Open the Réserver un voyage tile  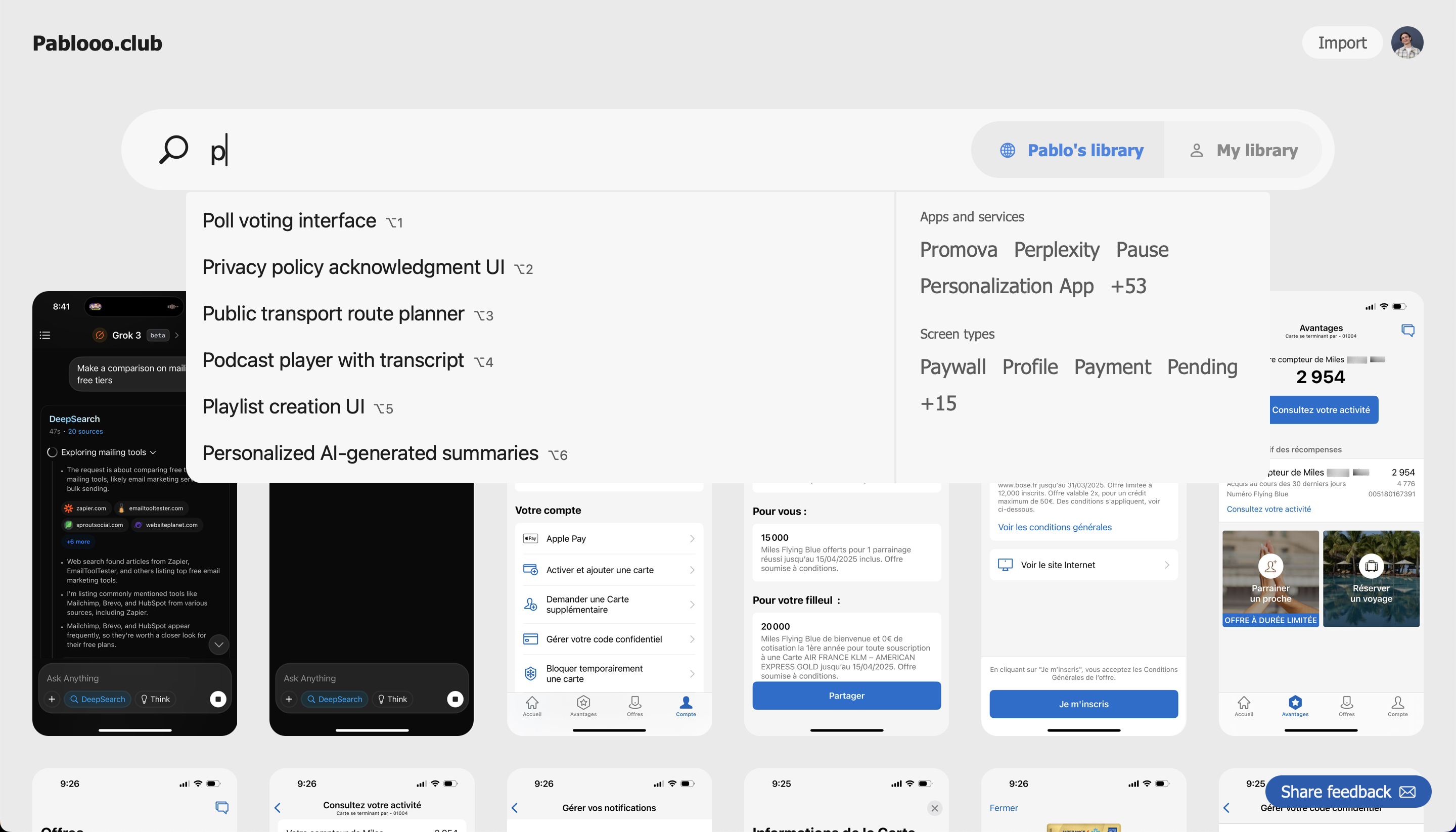point(1371,578)
